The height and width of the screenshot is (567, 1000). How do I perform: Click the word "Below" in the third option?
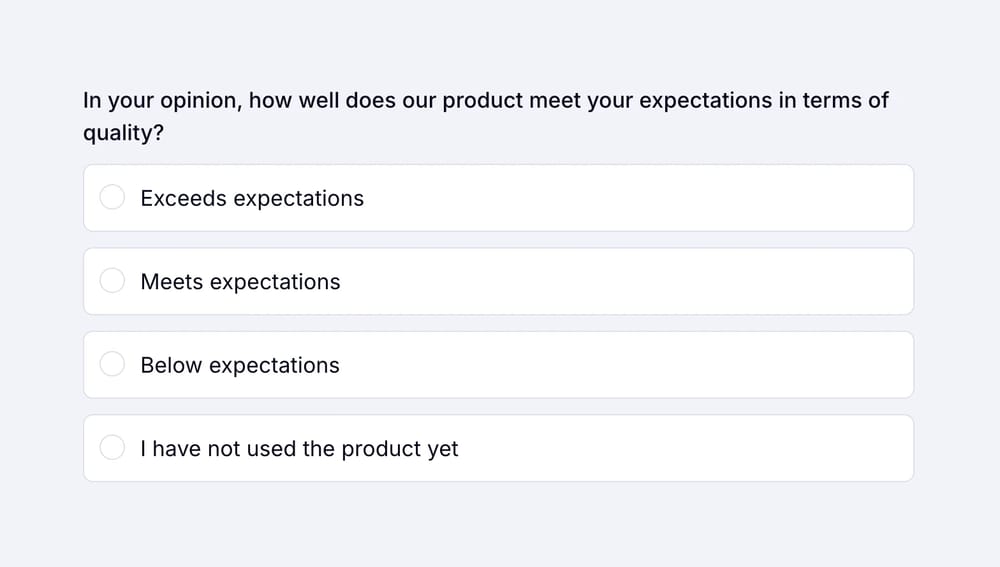pos(170,365)
